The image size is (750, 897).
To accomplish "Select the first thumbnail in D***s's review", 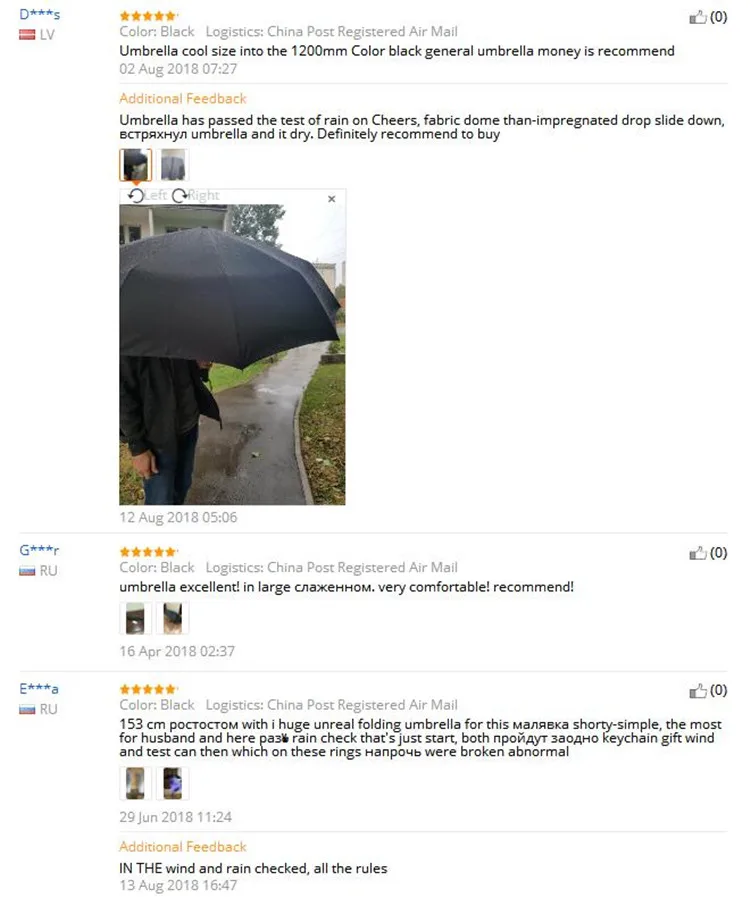I will pos(136,165).
